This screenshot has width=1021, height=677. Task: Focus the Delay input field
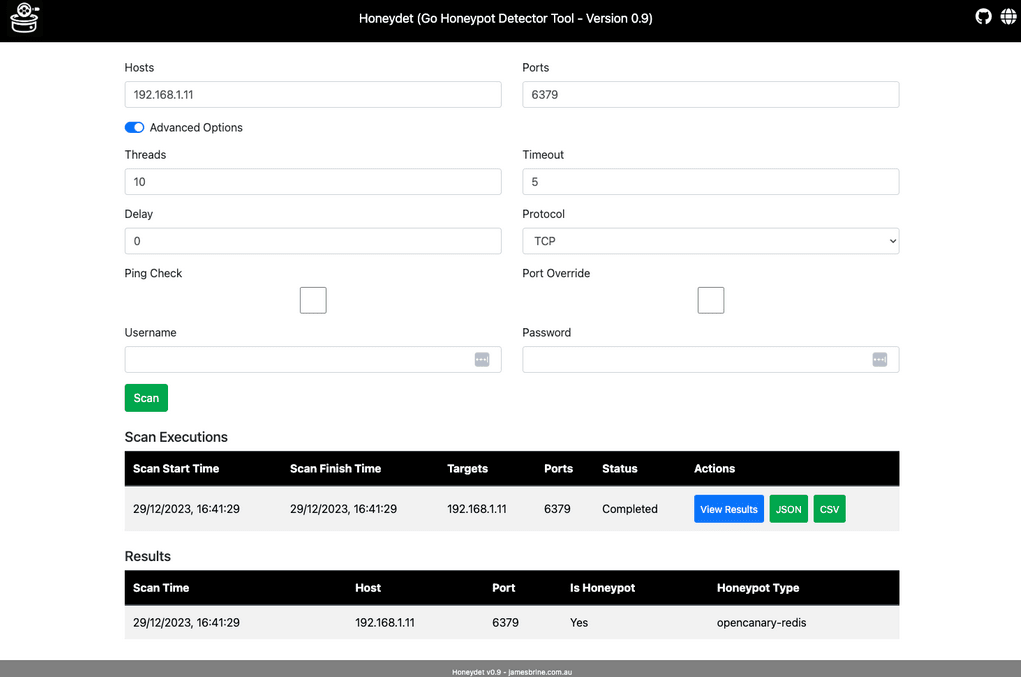[313, 241]
